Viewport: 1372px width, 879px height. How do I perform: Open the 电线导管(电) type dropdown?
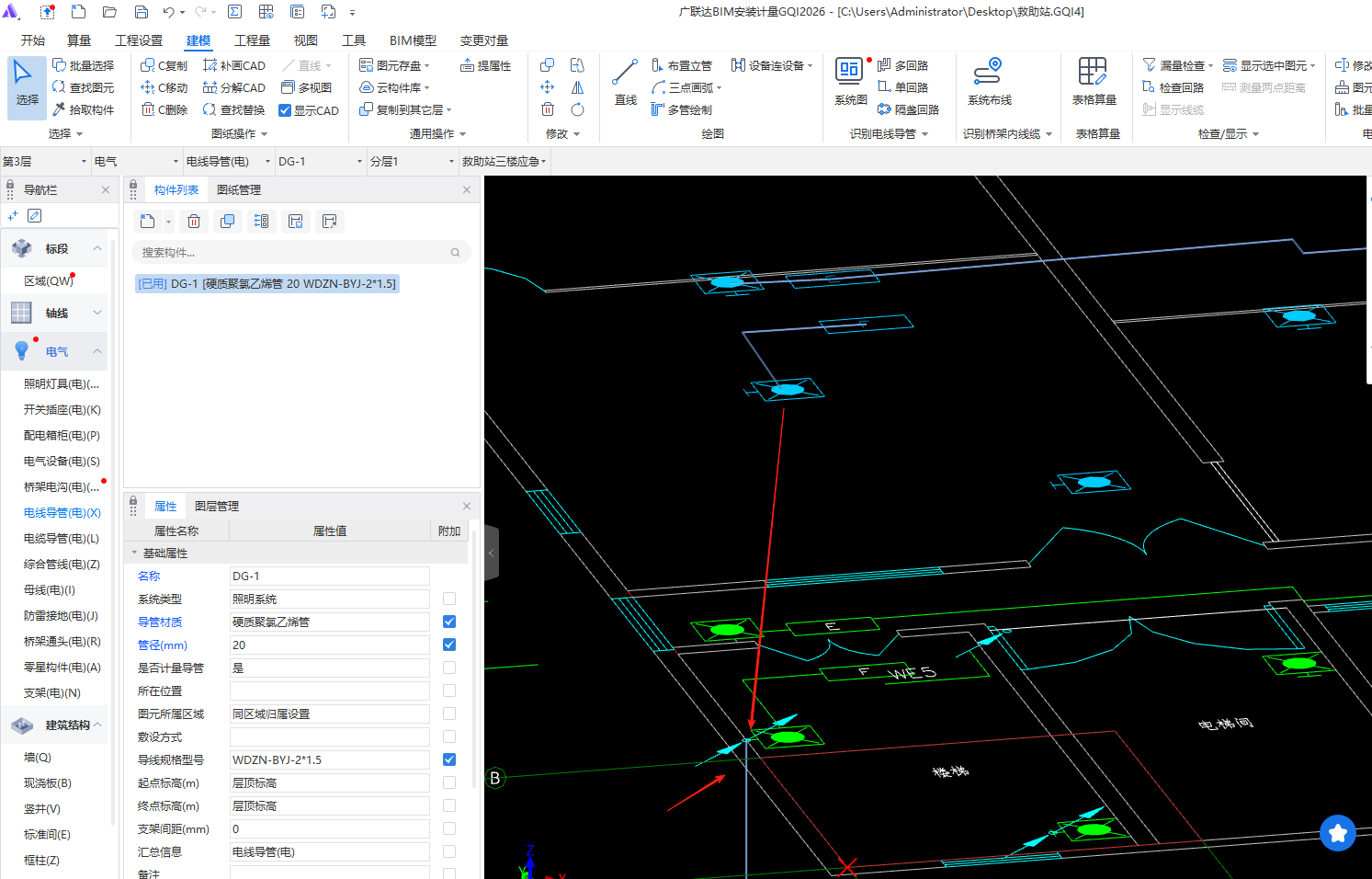click(229, 161)
